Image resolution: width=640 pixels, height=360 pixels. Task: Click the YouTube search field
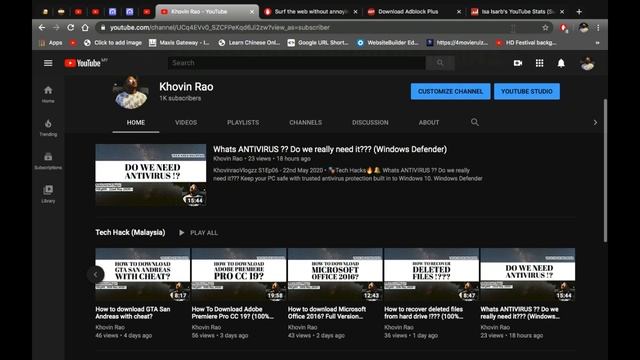pos(297,63)
